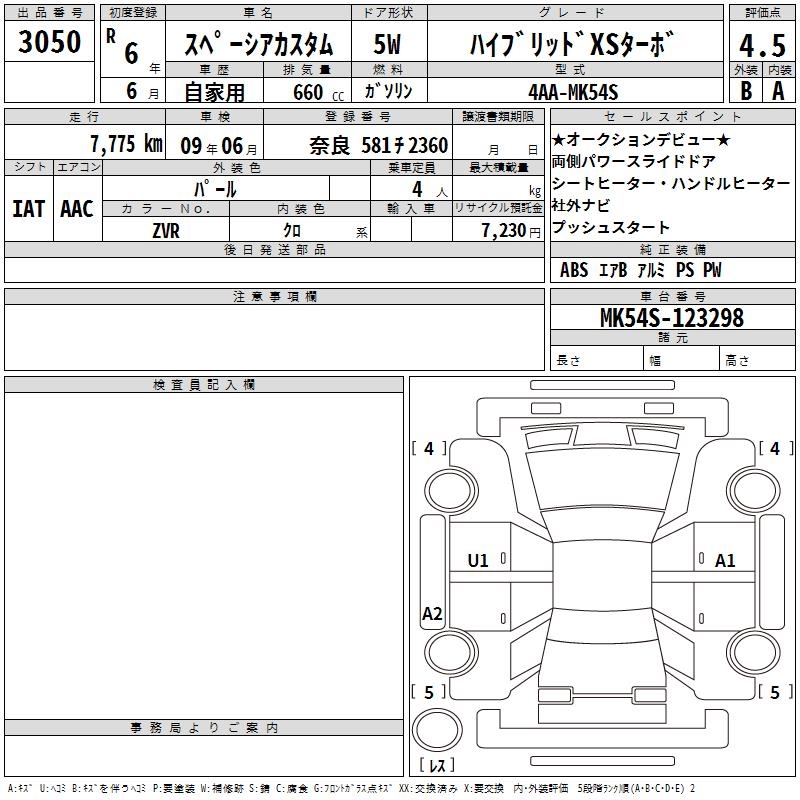
Task: Select overall score 4.5
Action: click(x=762, y=45)
